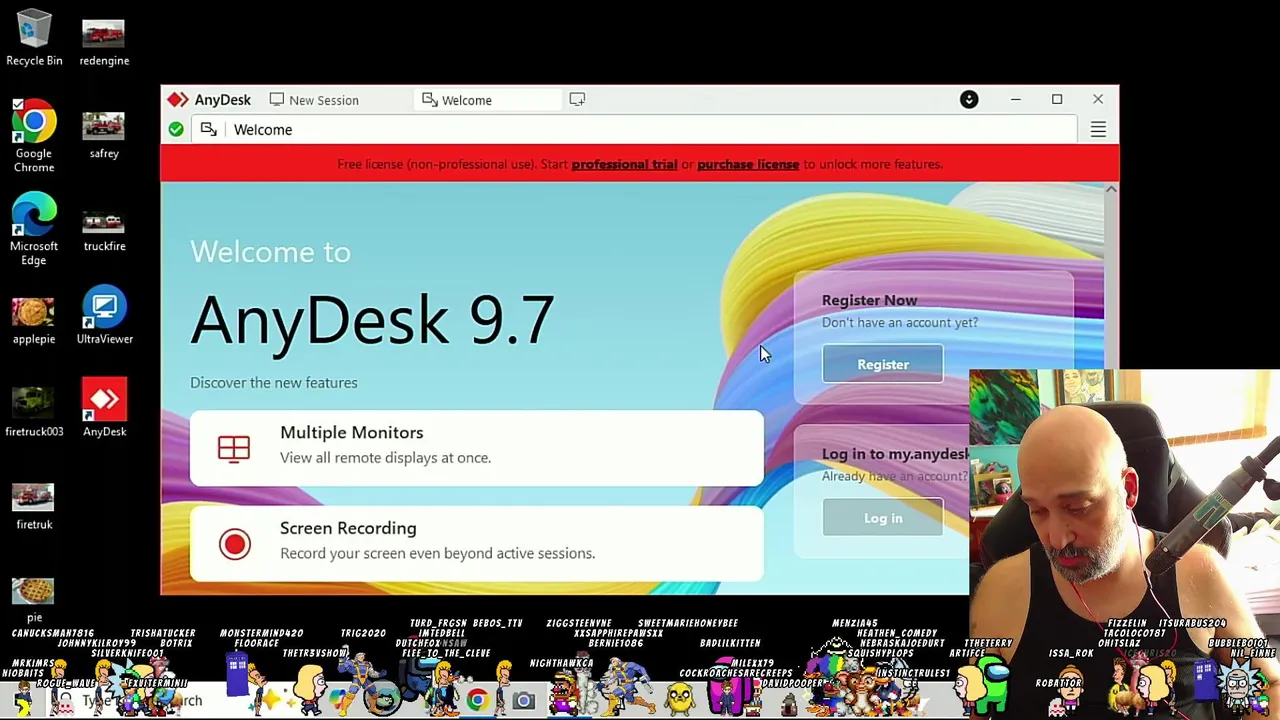Select the AnyDesk desktop shortcut
This screenshot has width=1280, height=720.
tap(104, 409)
